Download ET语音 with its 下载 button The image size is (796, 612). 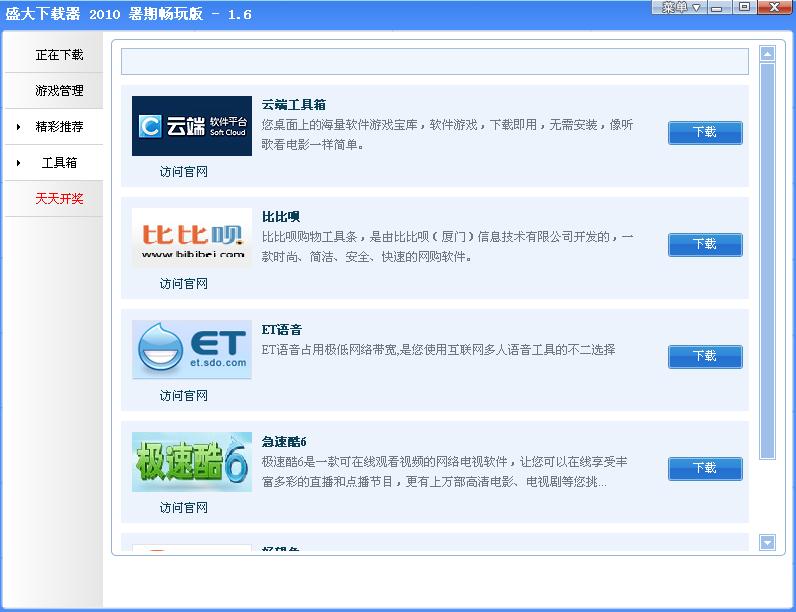point(705,357)
